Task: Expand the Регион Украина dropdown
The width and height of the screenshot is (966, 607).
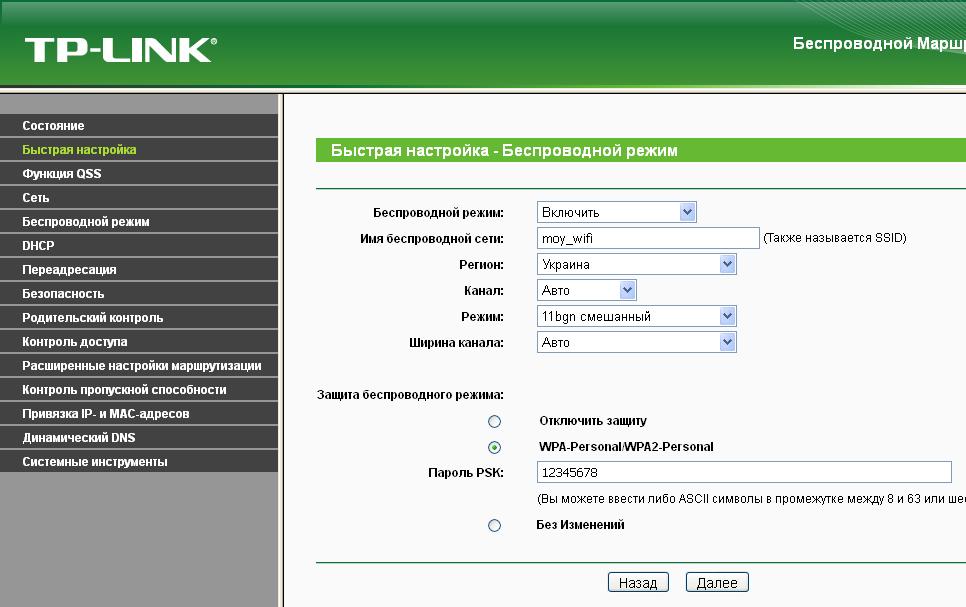Action: (636, 264)
